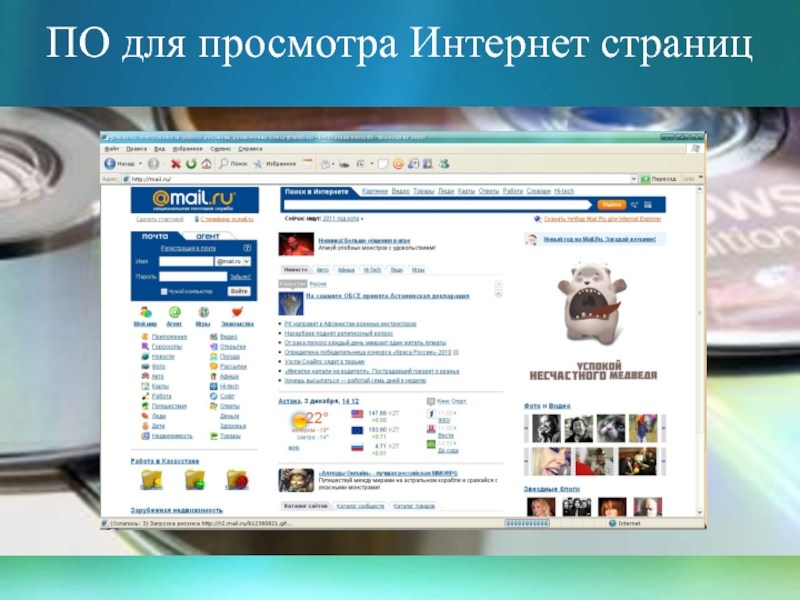Click the green Refresh page icon
Viewport: 800px width, 600px height.
tap(190, 163)
